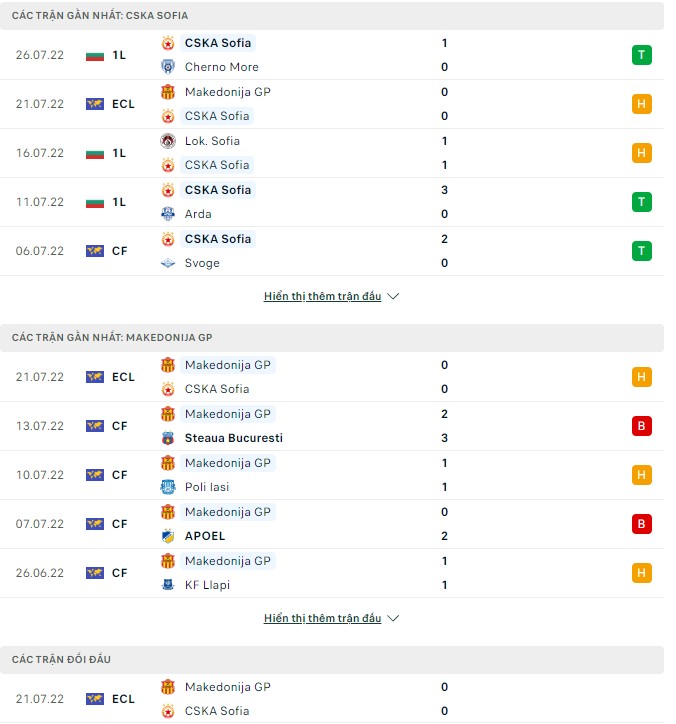The height and width of the screenshot is (724, 676).
Task: Open the APOEL team name on 07.07.22
Action: (x=205, y=536)
